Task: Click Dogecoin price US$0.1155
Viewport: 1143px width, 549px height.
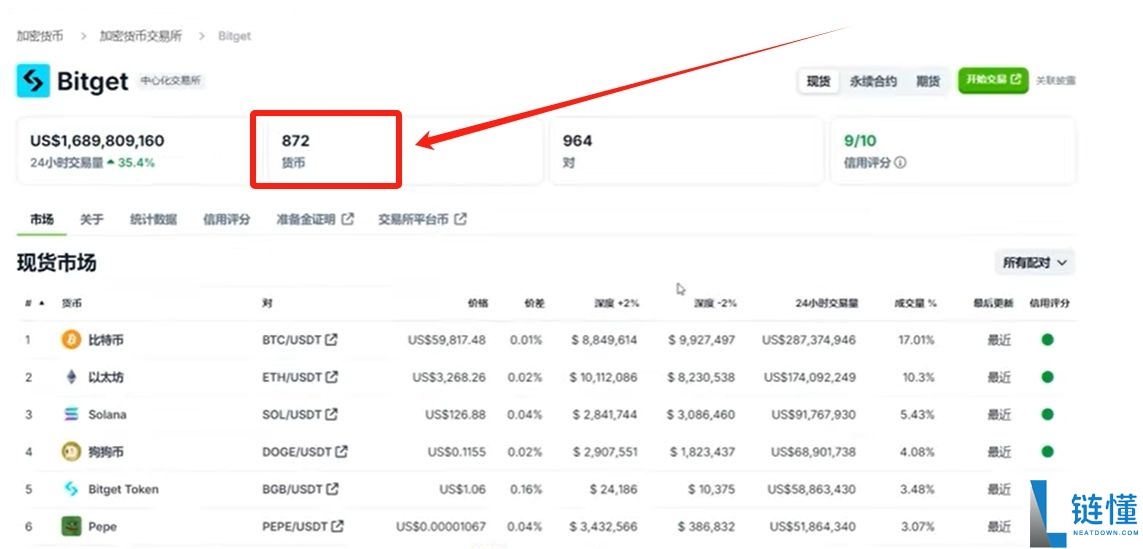Action: pos(457,452)
